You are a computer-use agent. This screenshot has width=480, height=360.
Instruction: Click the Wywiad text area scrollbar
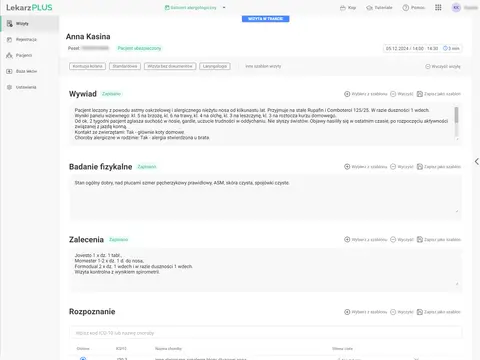coord(457,115)
